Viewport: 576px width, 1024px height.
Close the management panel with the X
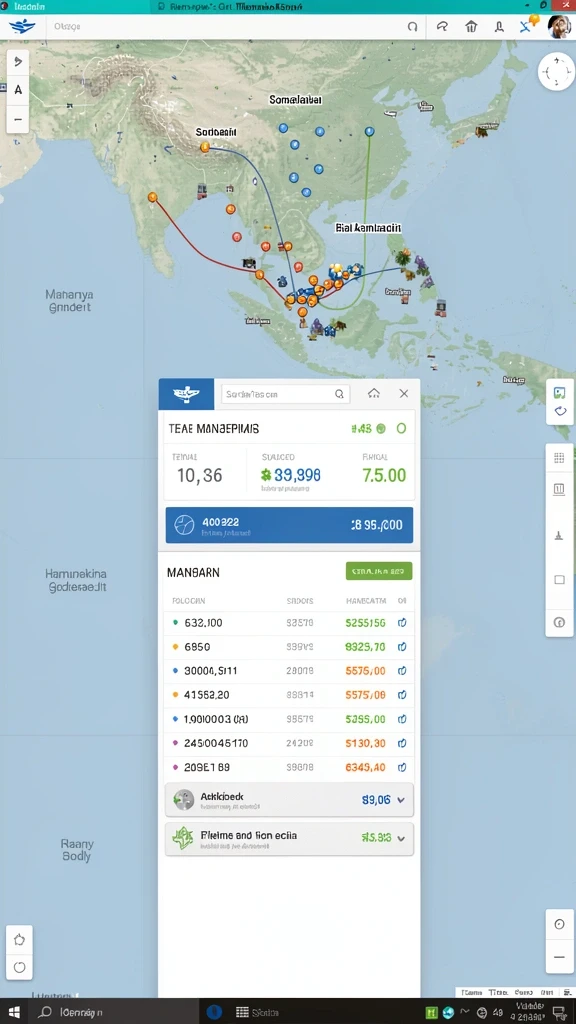404,393
